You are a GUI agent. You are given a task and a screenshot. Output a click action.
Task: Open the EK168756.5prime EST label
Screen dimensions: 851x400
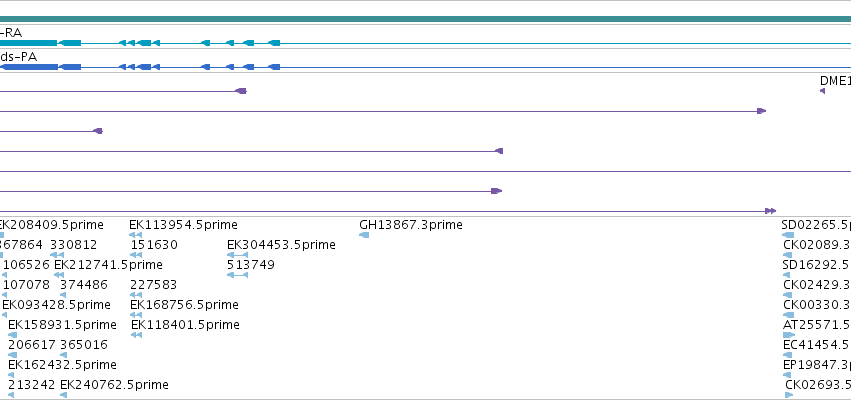(x=185, y=305)
